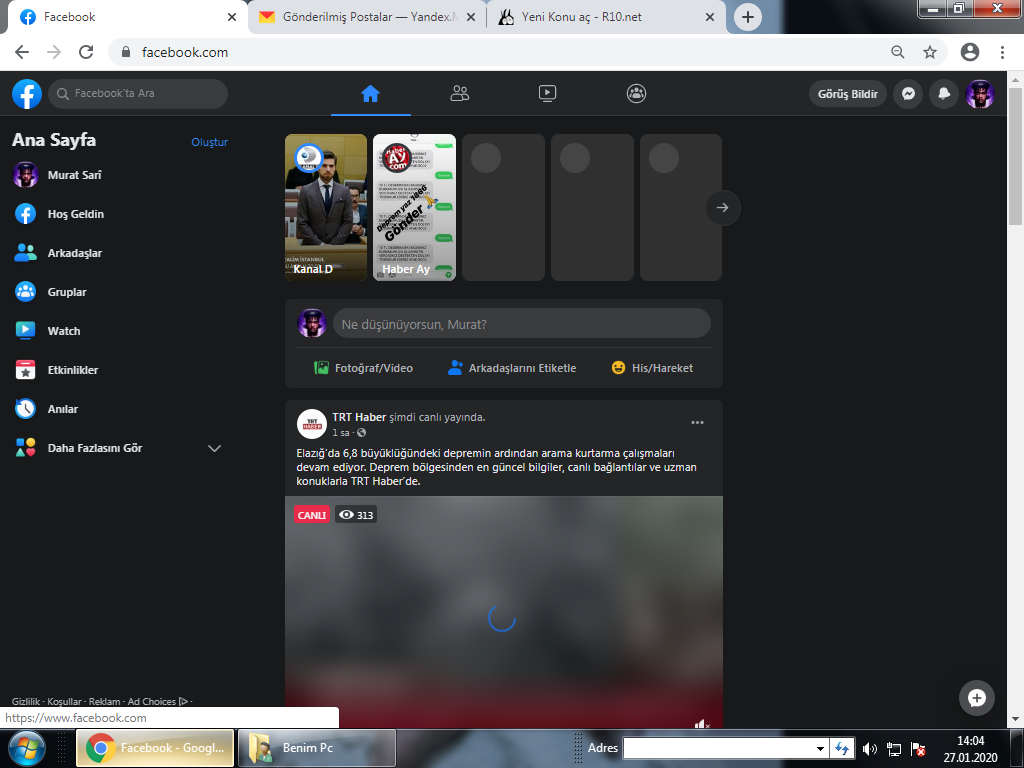Focus the Facebook'ta Ara search box
This screenshot has width=1024, height=768.
coord(138,93)
